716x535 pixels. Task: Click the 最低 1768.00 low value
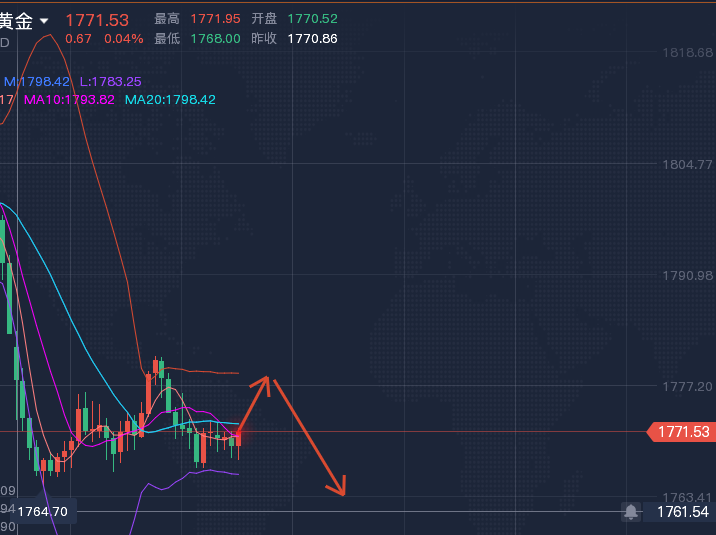pos(215,38)
